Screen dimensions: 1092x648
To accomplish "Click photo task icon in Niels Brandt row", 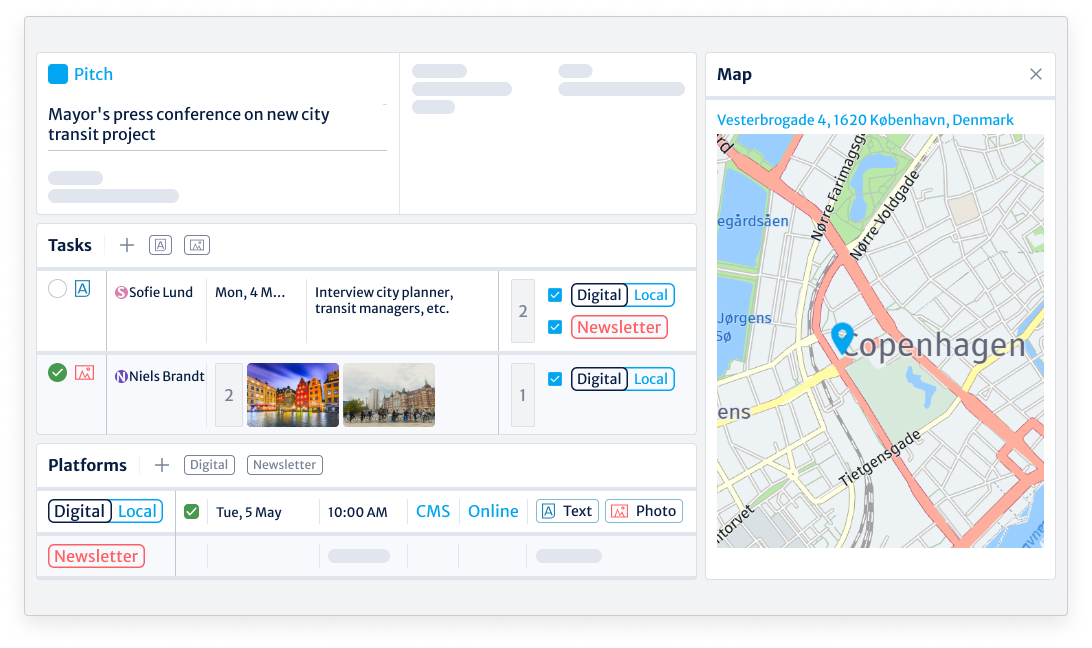I will [84, 373].
